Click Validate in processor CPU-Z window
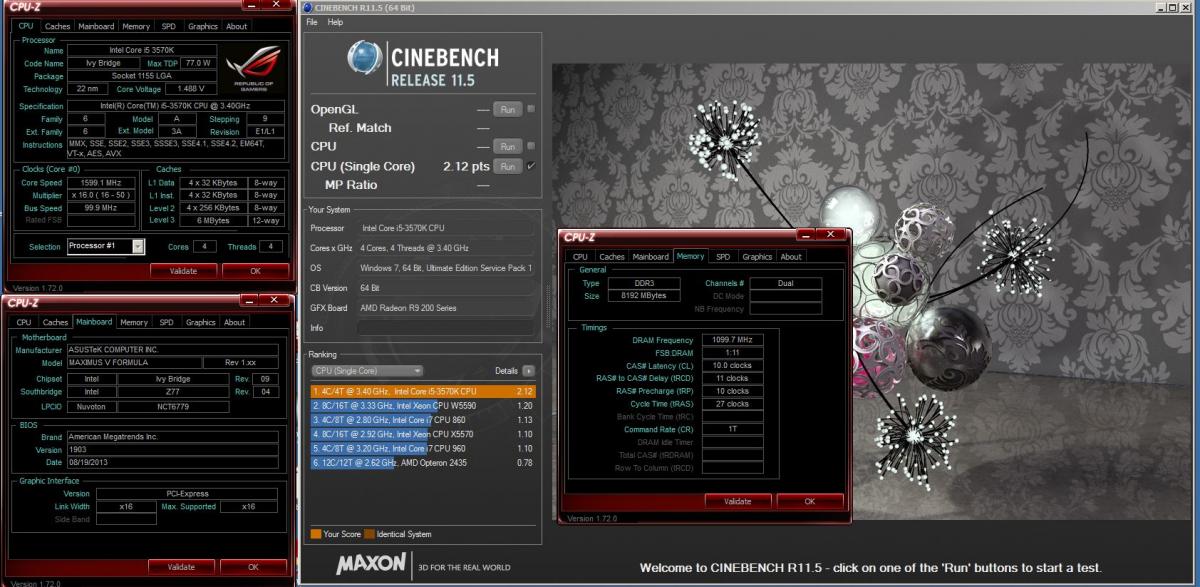Viewport: 1200px width, 587px height. tap(183, 270)
